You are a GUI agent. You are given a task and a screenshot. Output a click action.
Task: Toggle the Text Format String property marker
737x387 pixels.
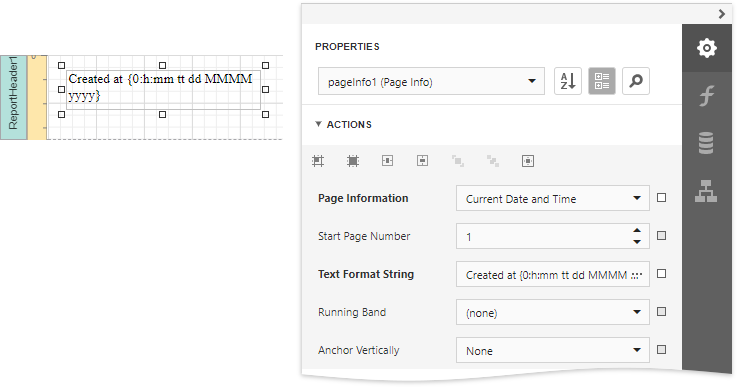click(661, 274)
